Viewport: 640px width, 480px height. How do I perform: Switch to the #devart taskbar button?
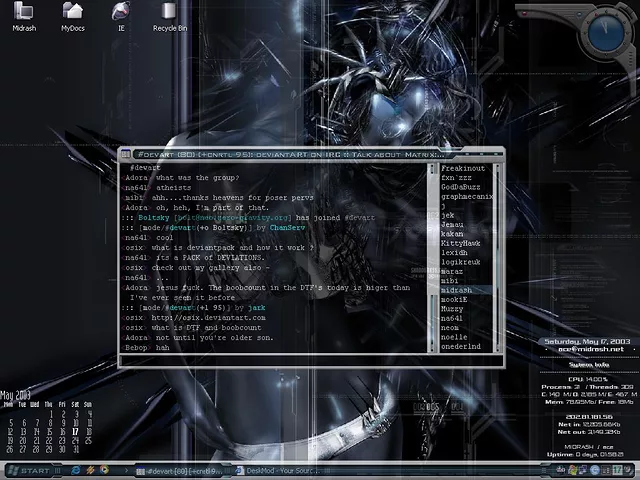coord(180,471)
